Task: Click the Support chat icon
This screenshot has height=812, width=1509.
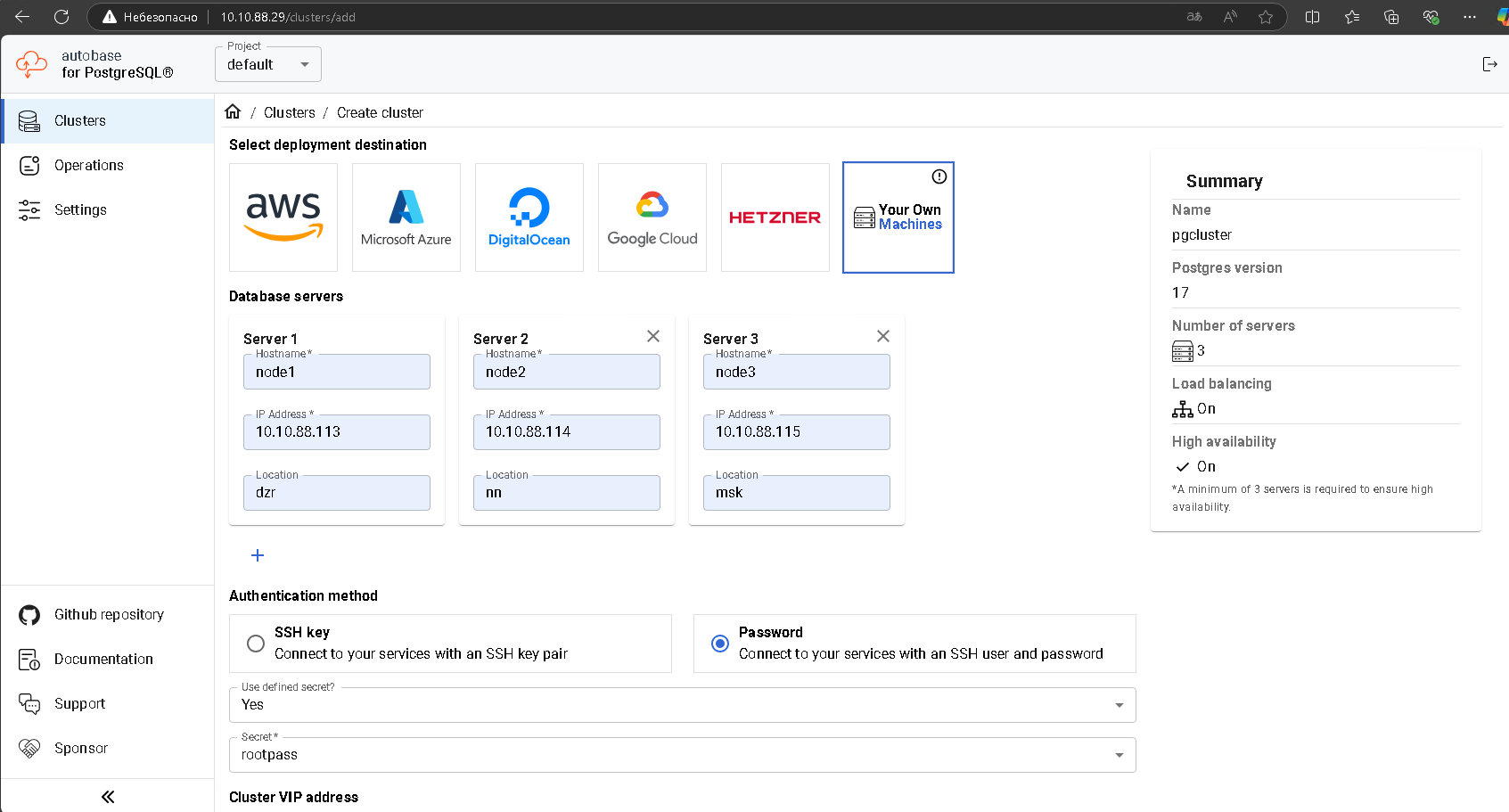Action: click(x=29, y=704)
